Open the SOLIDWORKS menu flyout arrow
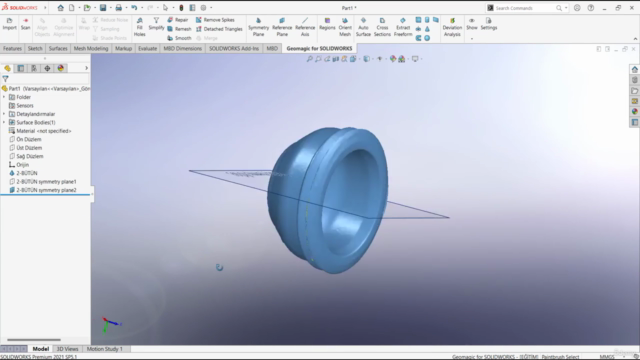Viewport: 640px width, 360px height. (x=45, y=8)
